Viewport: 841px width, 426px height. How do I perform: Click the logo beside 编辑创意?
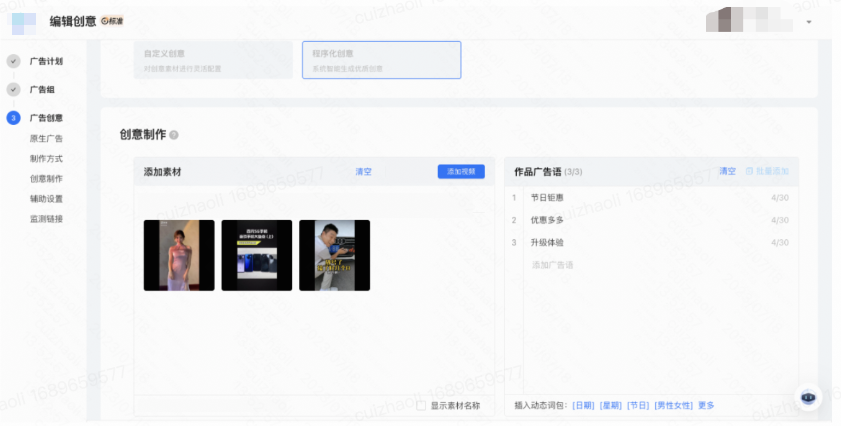tap(24, 23)
